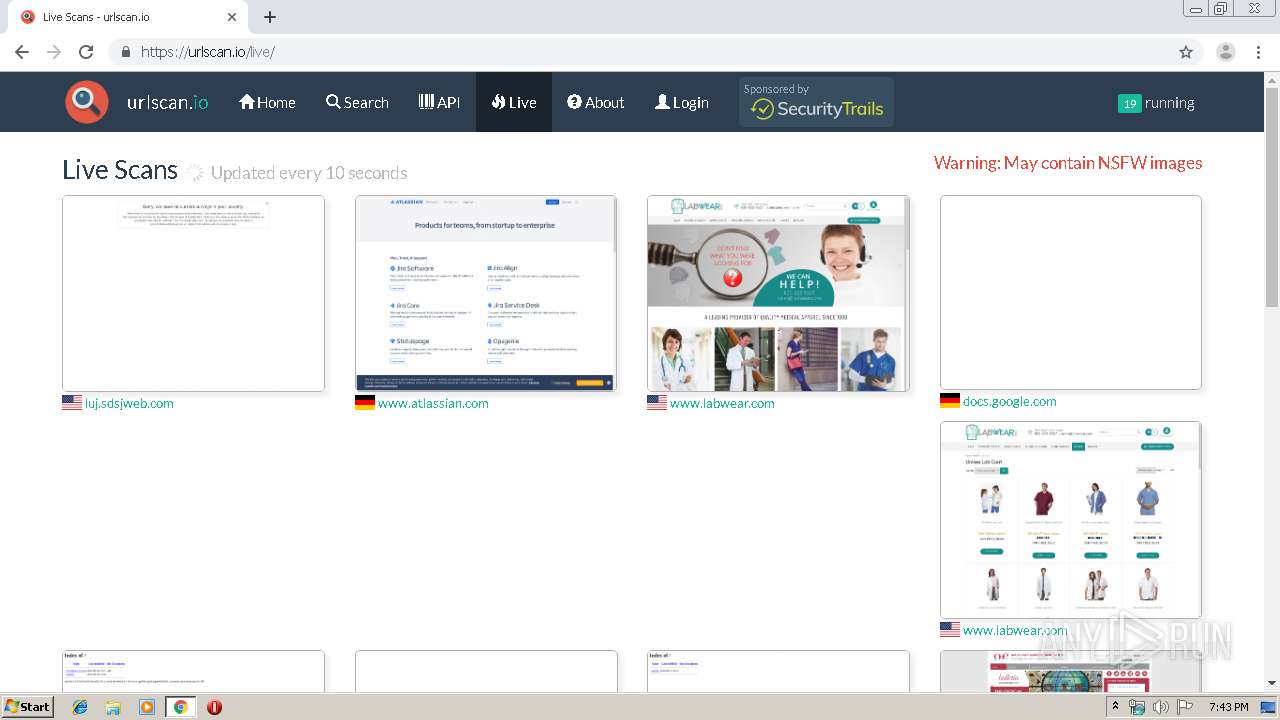This screenshot has width=1280, height=720.
Task: Open Internet Explorer taskbar icon
Action: click(80, 707)
